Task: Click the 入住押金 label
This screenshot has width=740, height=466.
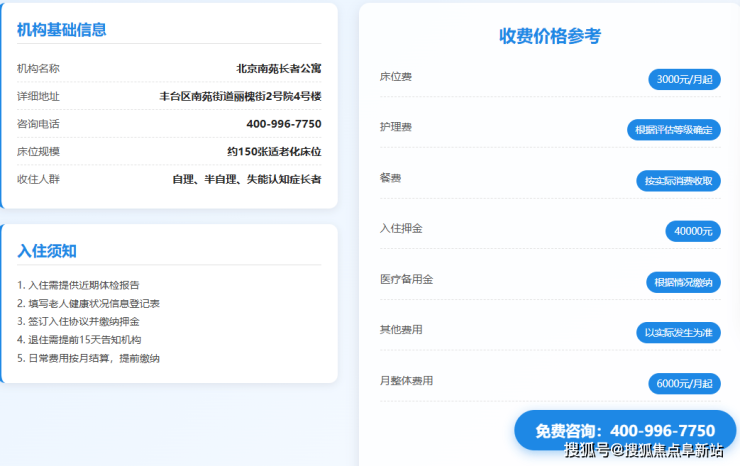Action: click(401, 229)
